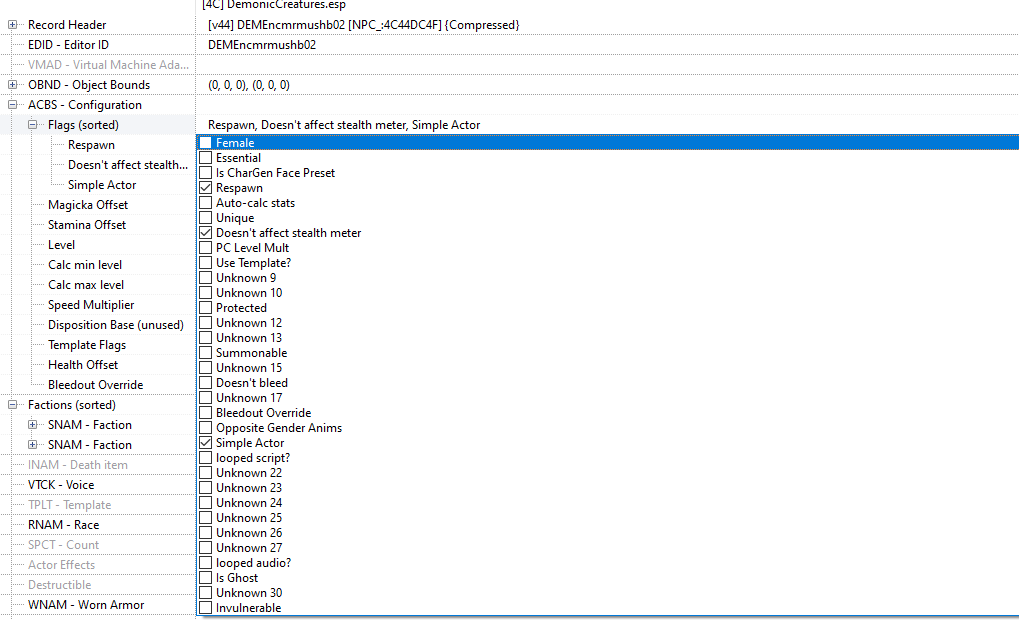Disable the Simple Actor checkbox

pyautogui.click(x=206, y=442)
